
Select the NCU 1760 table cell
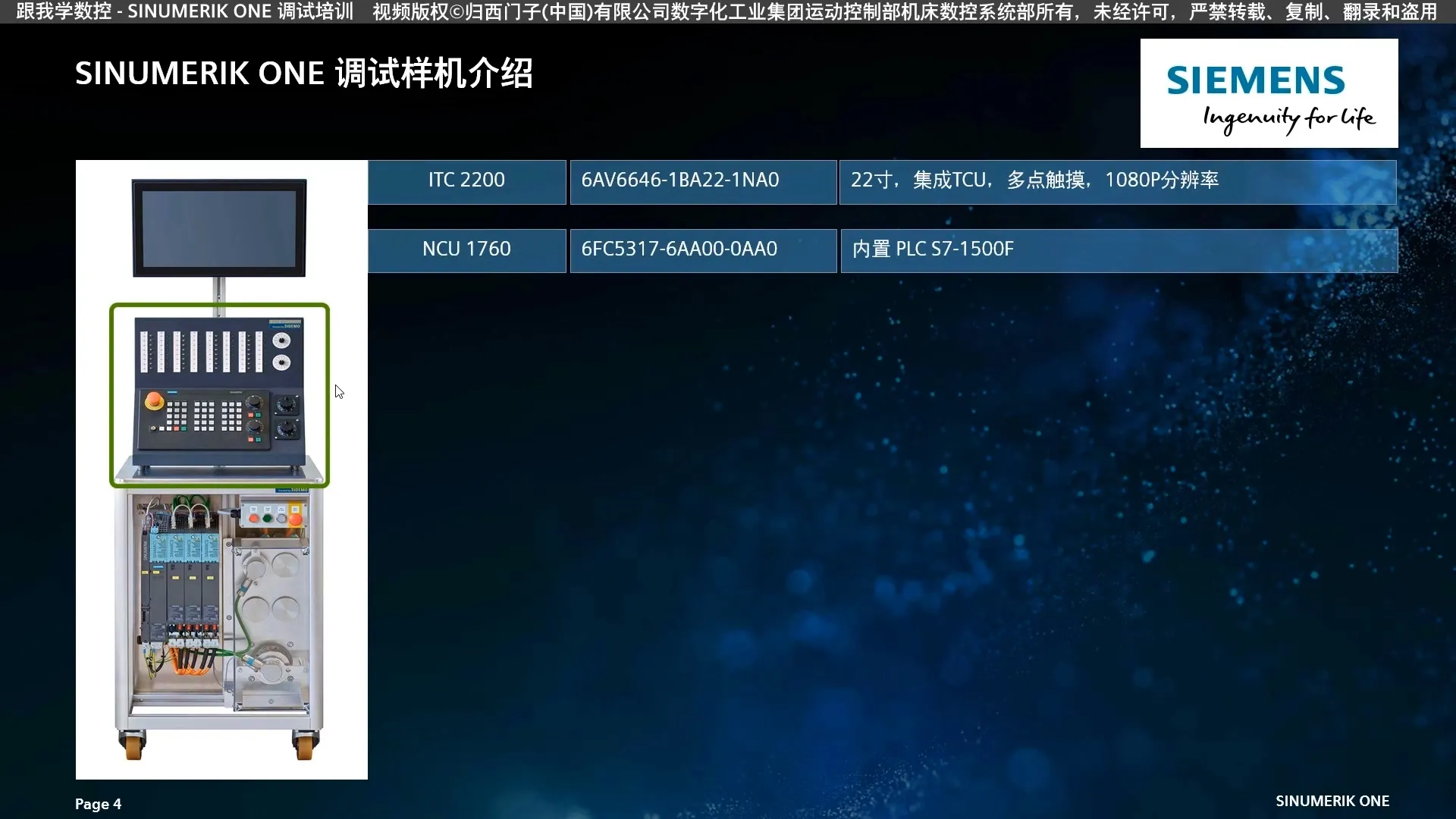[x=466, y=249]
